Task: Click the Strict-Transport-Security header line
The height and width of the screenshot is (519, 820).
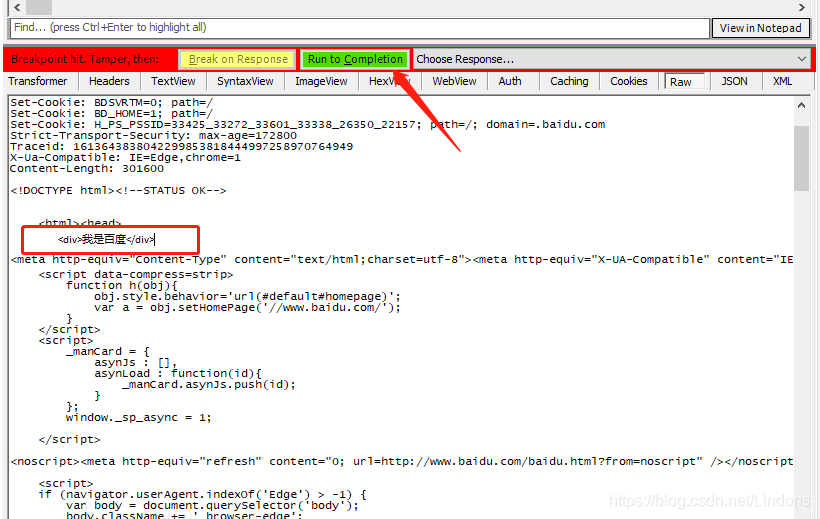Action: [x=153, y=136]
